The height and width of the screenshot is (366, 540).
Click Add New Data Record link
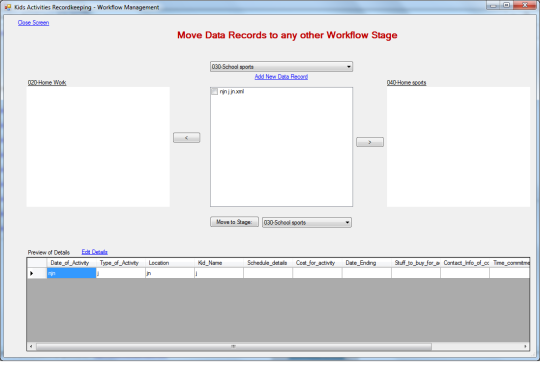click(x=281, y=76)
